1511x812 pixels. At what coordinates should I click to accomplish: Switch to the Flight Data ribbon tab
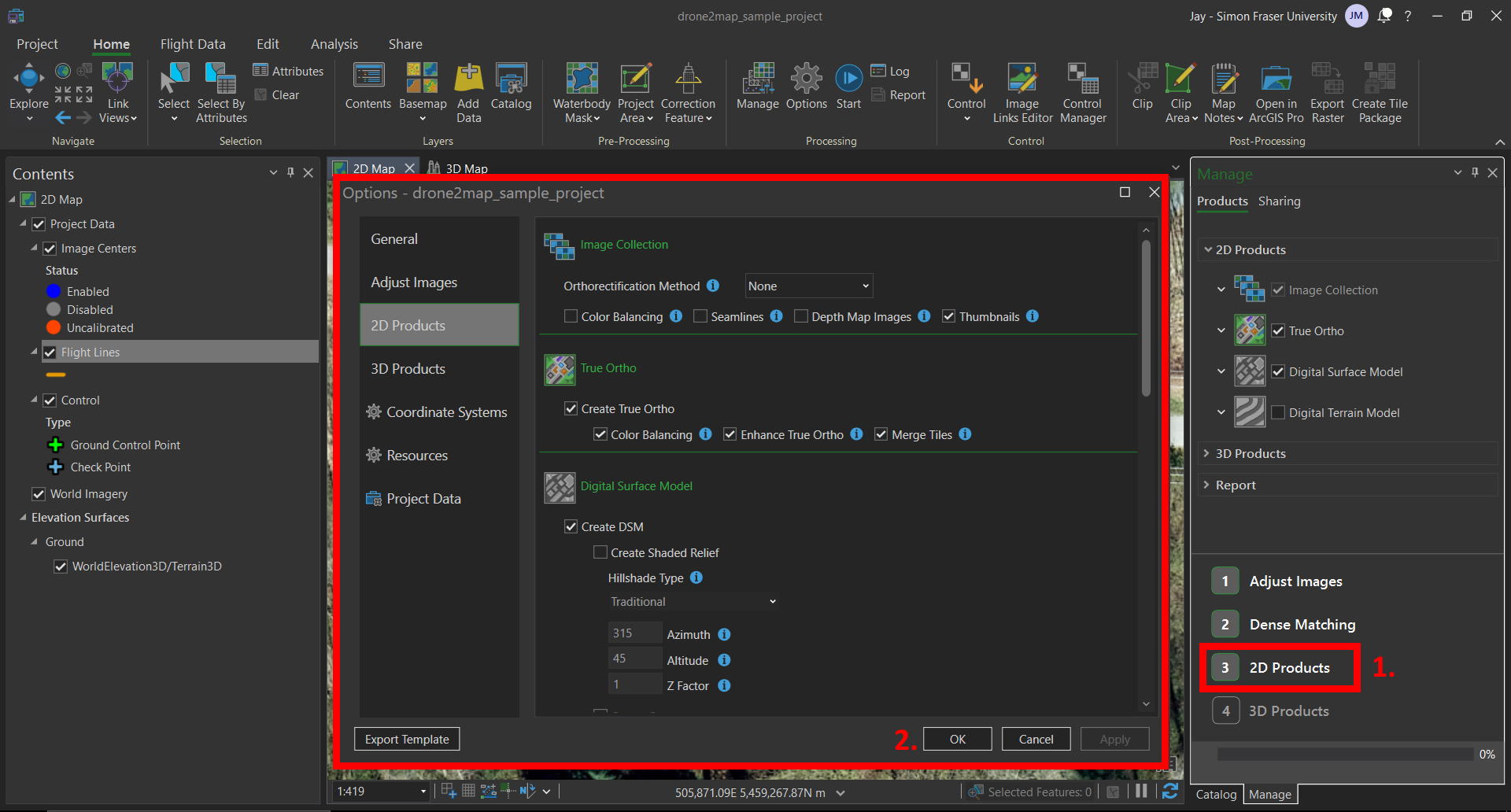(x=193, y=44)
